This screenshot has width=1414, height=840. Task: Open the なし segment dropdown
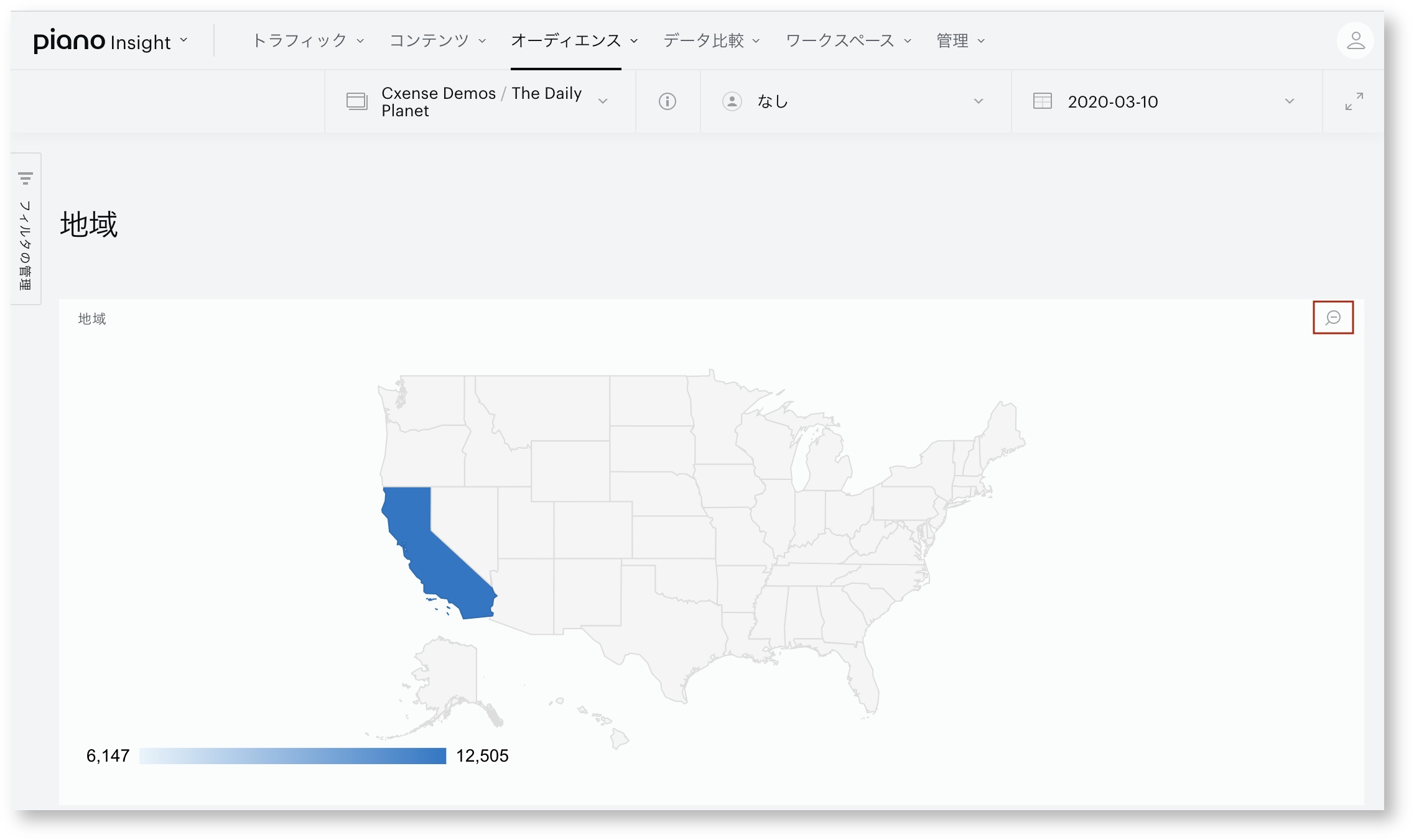click(855, 101)
